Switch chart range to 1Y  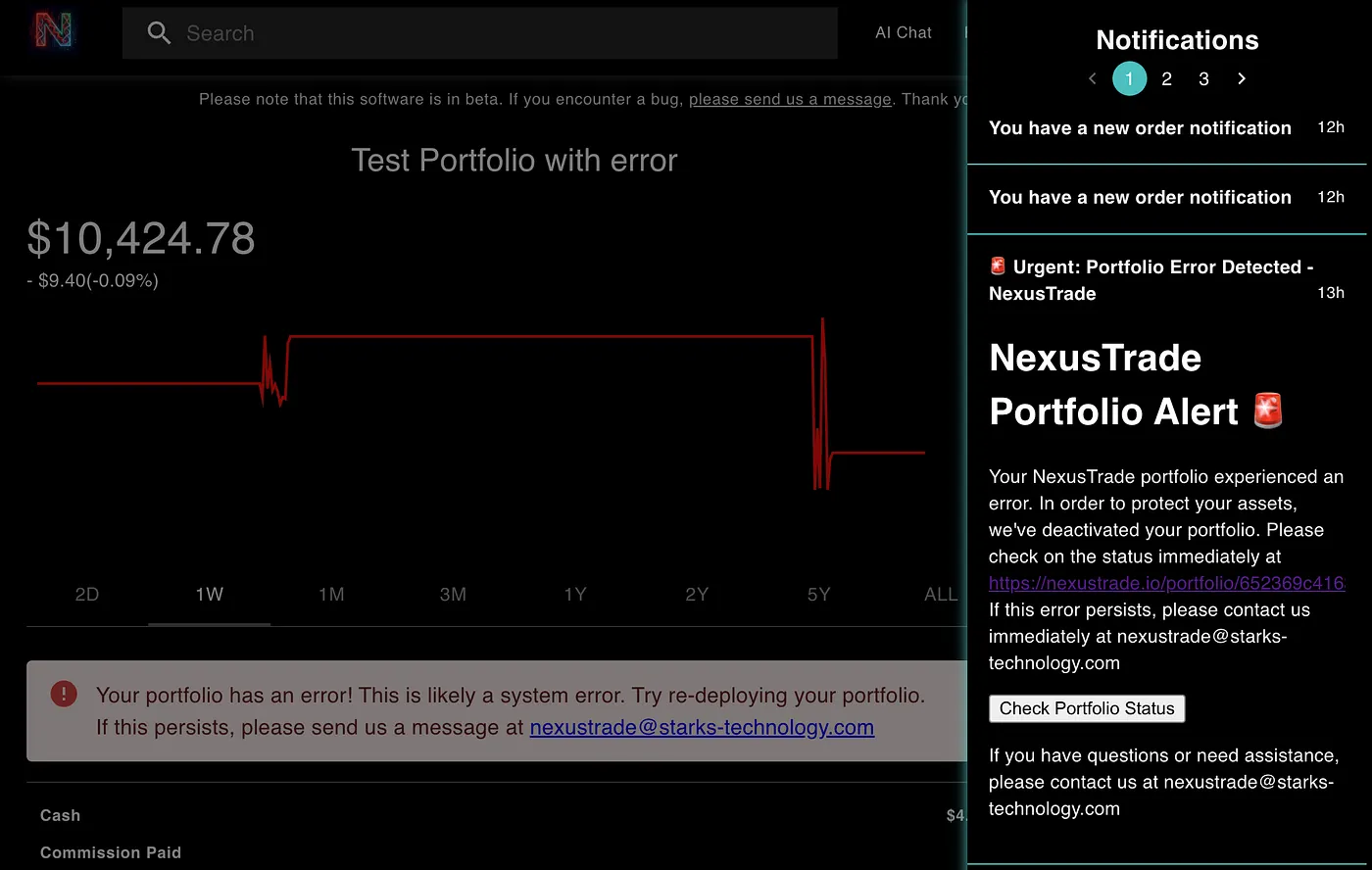(575, 595)
